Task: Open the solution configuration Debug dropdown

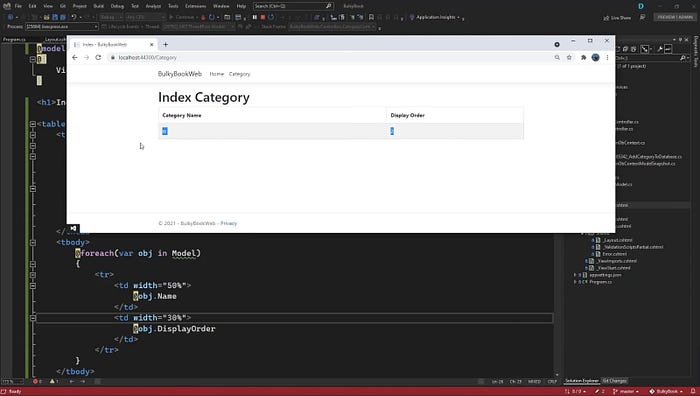Action: (x=110, y=17)
